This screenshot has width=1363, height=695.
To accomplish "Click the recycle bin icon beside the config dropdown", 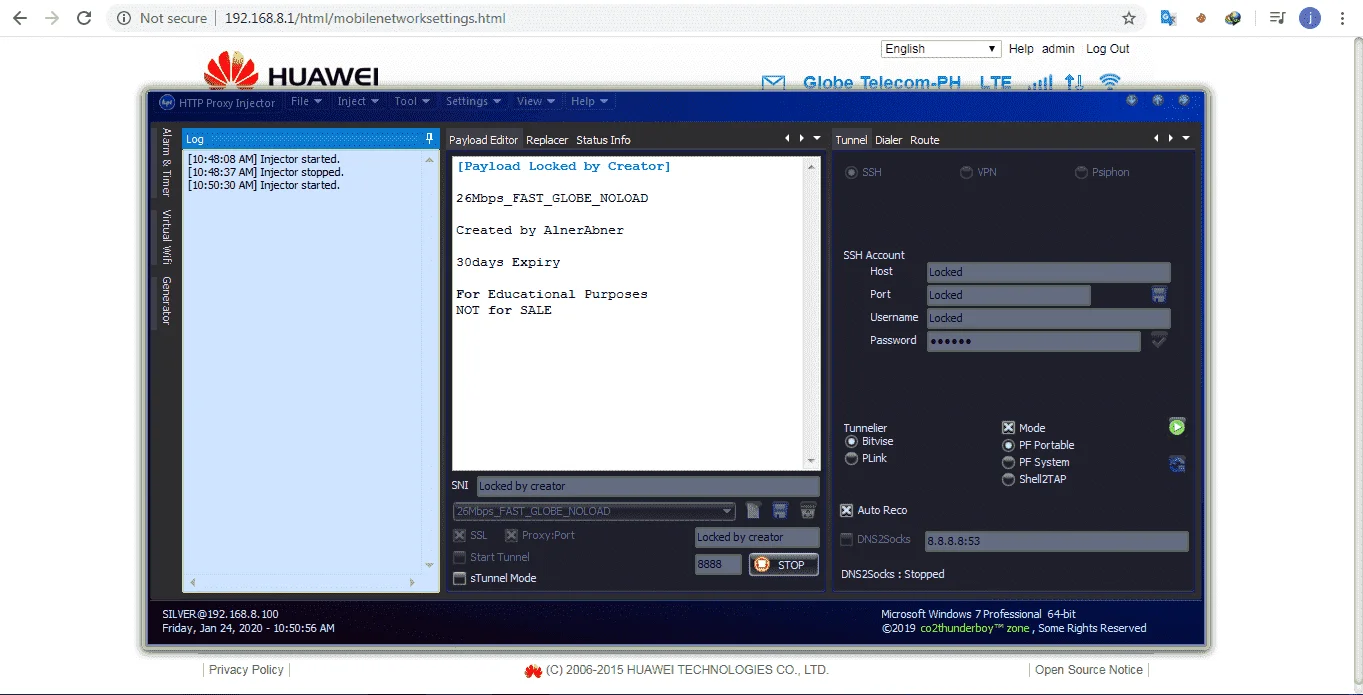I will (808, 511).
